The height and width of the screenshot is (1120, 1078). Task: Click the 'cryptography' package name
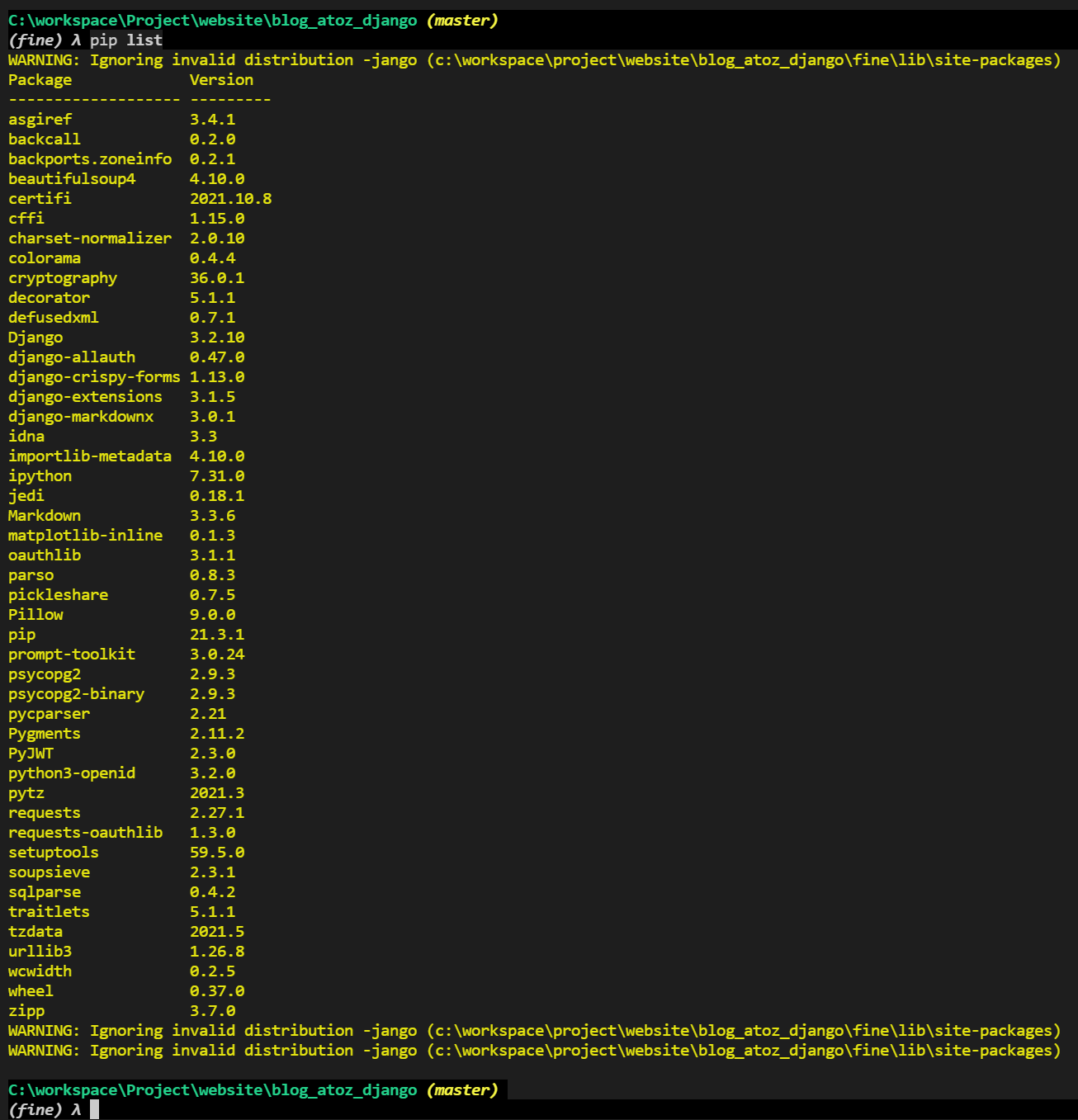point(63,278)
